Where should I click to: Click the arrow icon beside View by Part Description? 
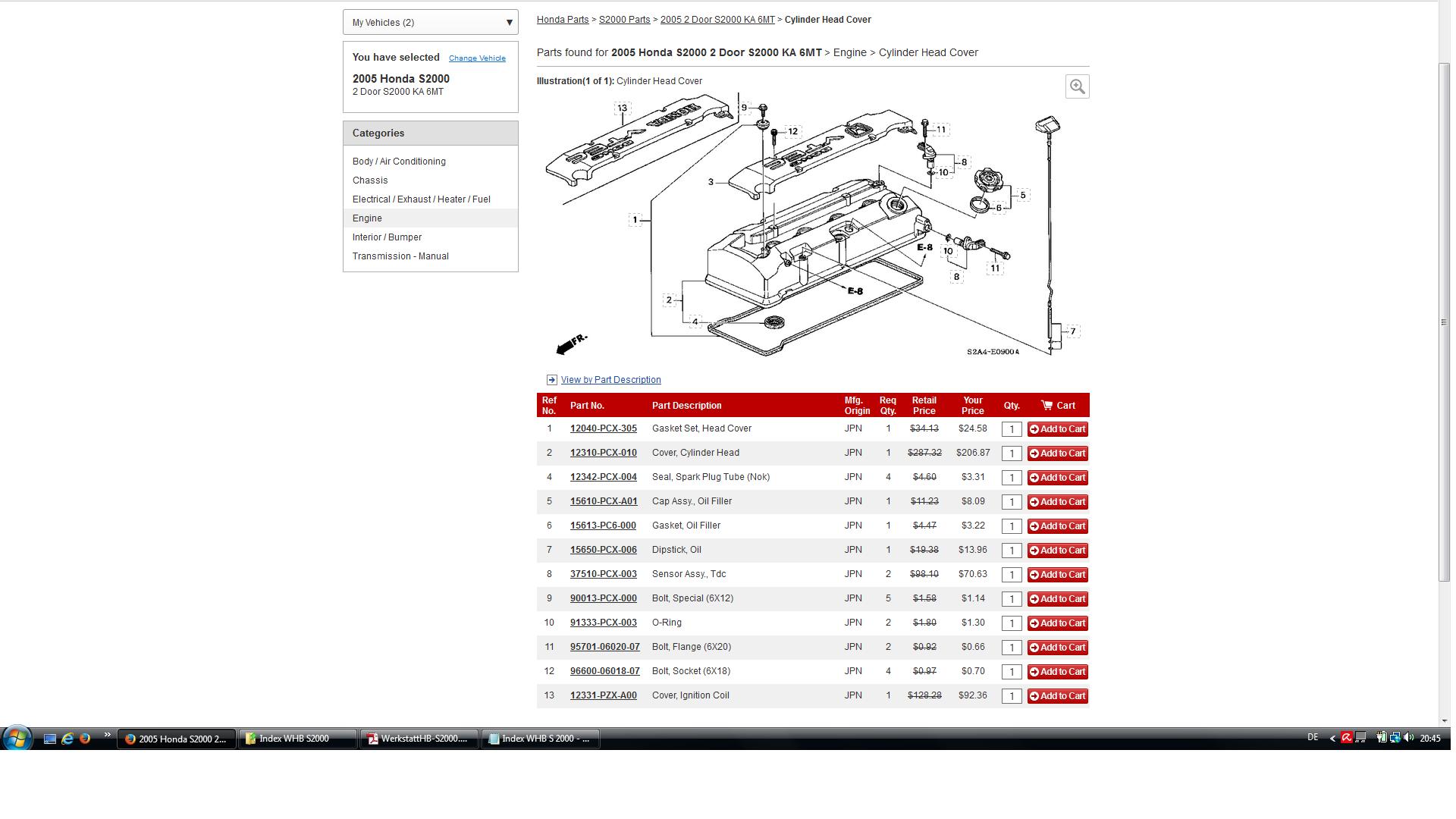(x=551, y=380)
